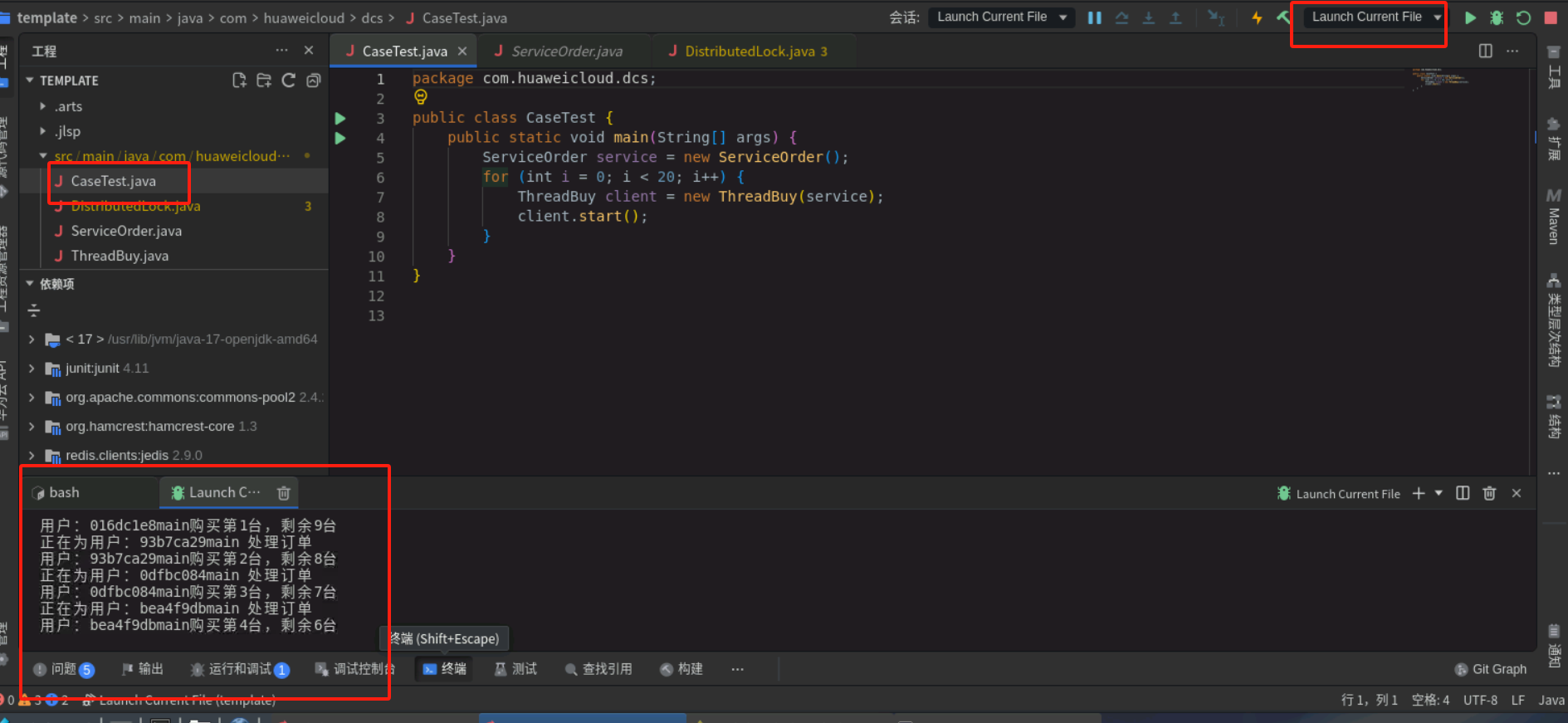Open ThreadBuy.java in the file tree
Screen dimensions: 1568x723
click(x=120, y=256)
